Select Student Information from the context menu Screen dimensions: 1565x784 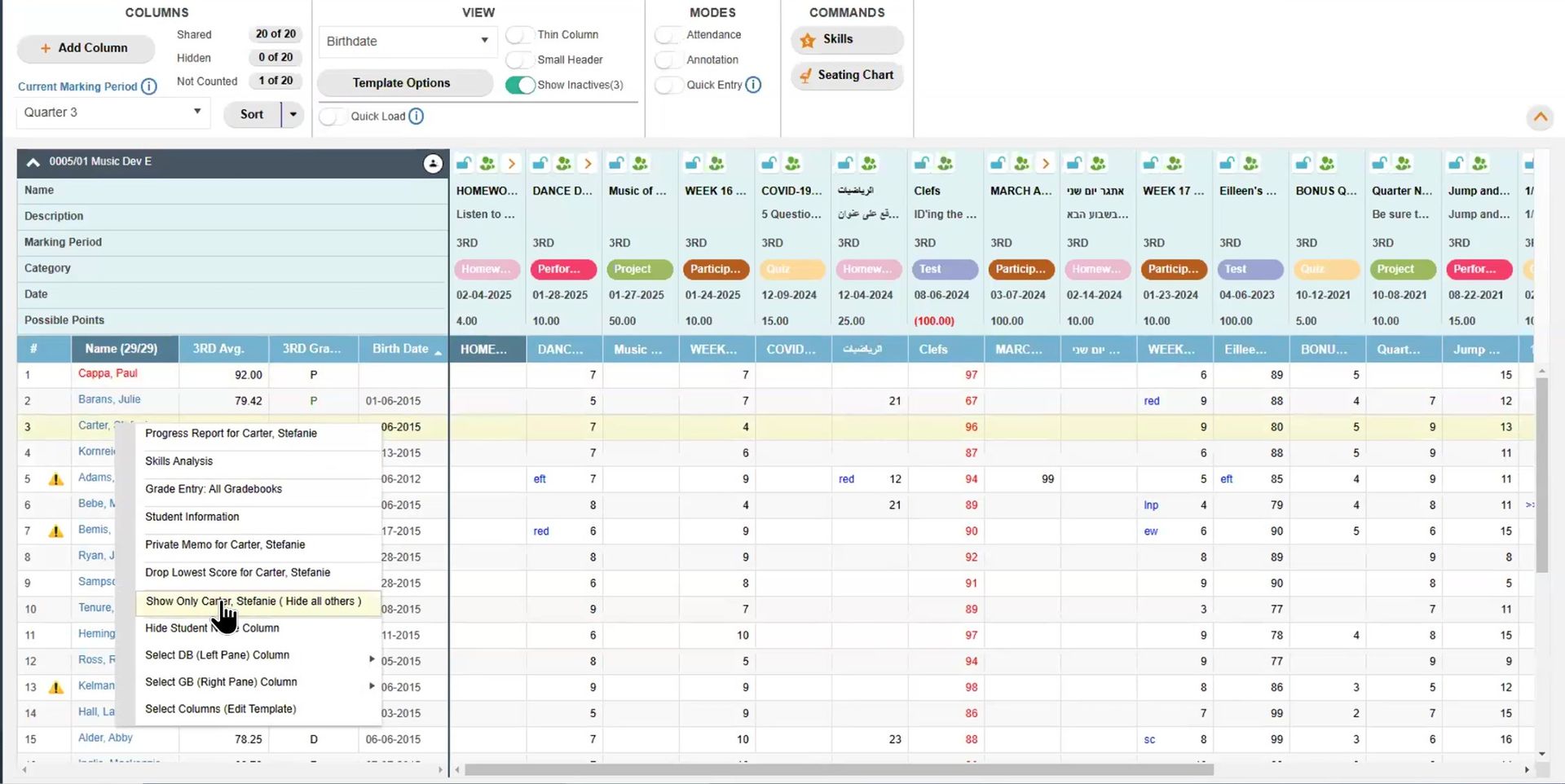tap(192, 517)
